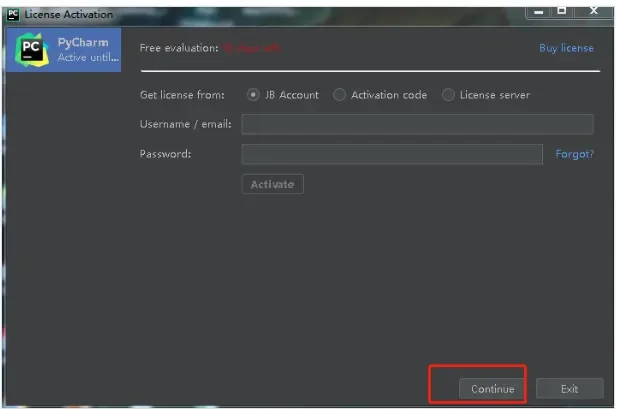Select the JB Account radio option
This screenshot has height=409, width=617.
(x=253, y=95)
